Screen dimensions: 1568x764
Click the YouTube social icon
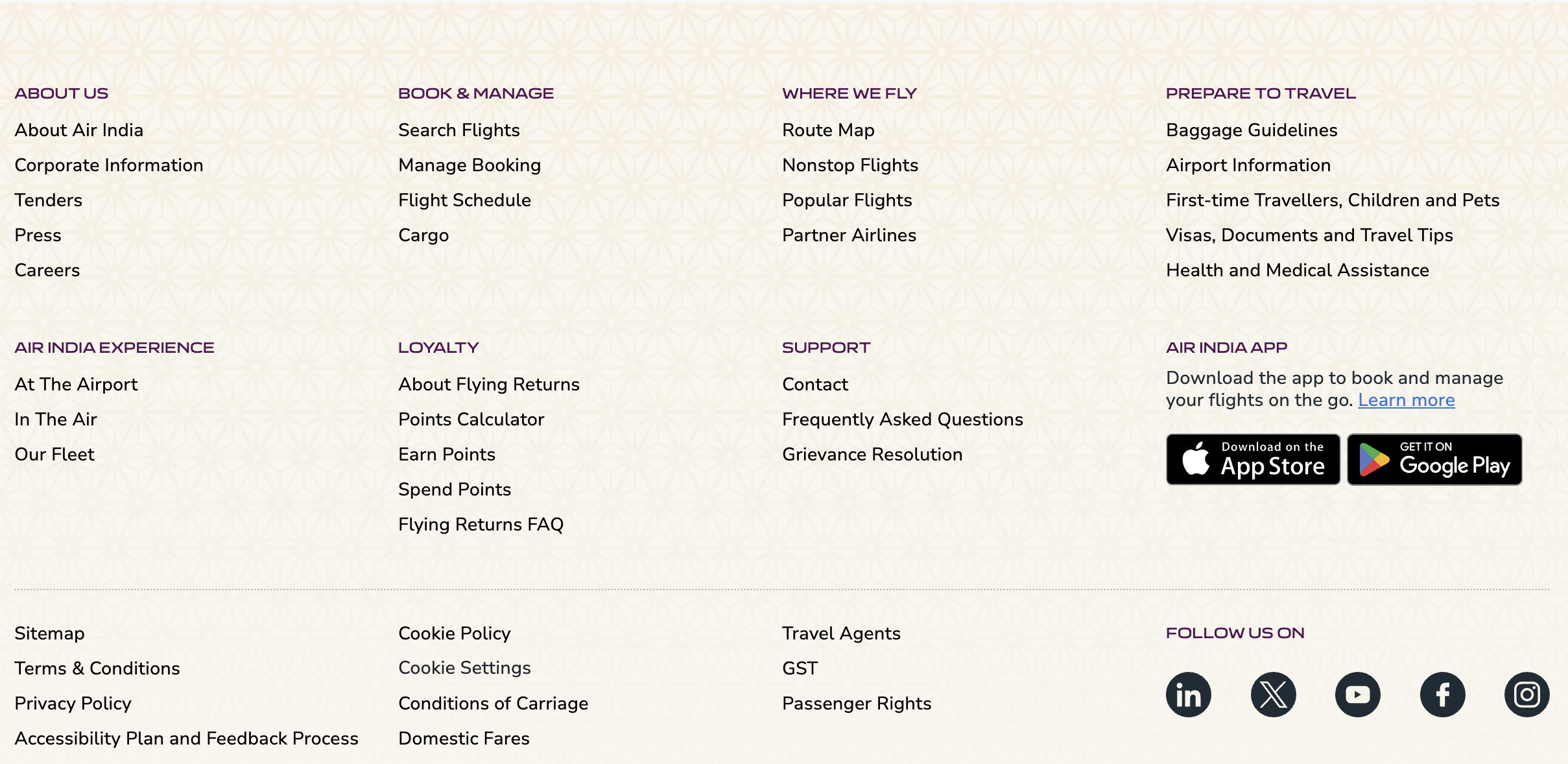[1357, 695]
